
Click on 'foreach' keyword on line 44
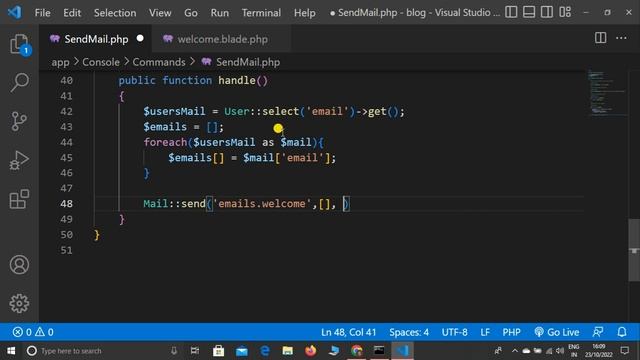(165, 142)
